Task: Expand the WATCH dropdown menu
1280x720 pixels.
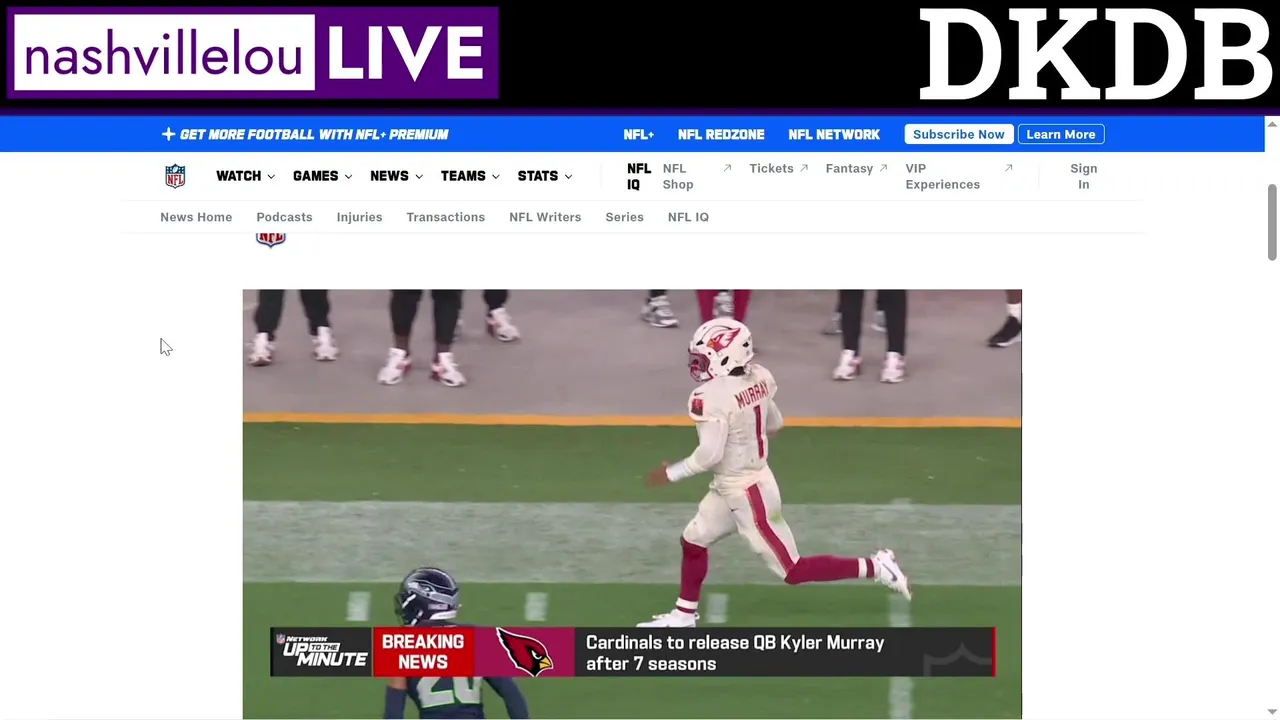Action: coord(245,176)
